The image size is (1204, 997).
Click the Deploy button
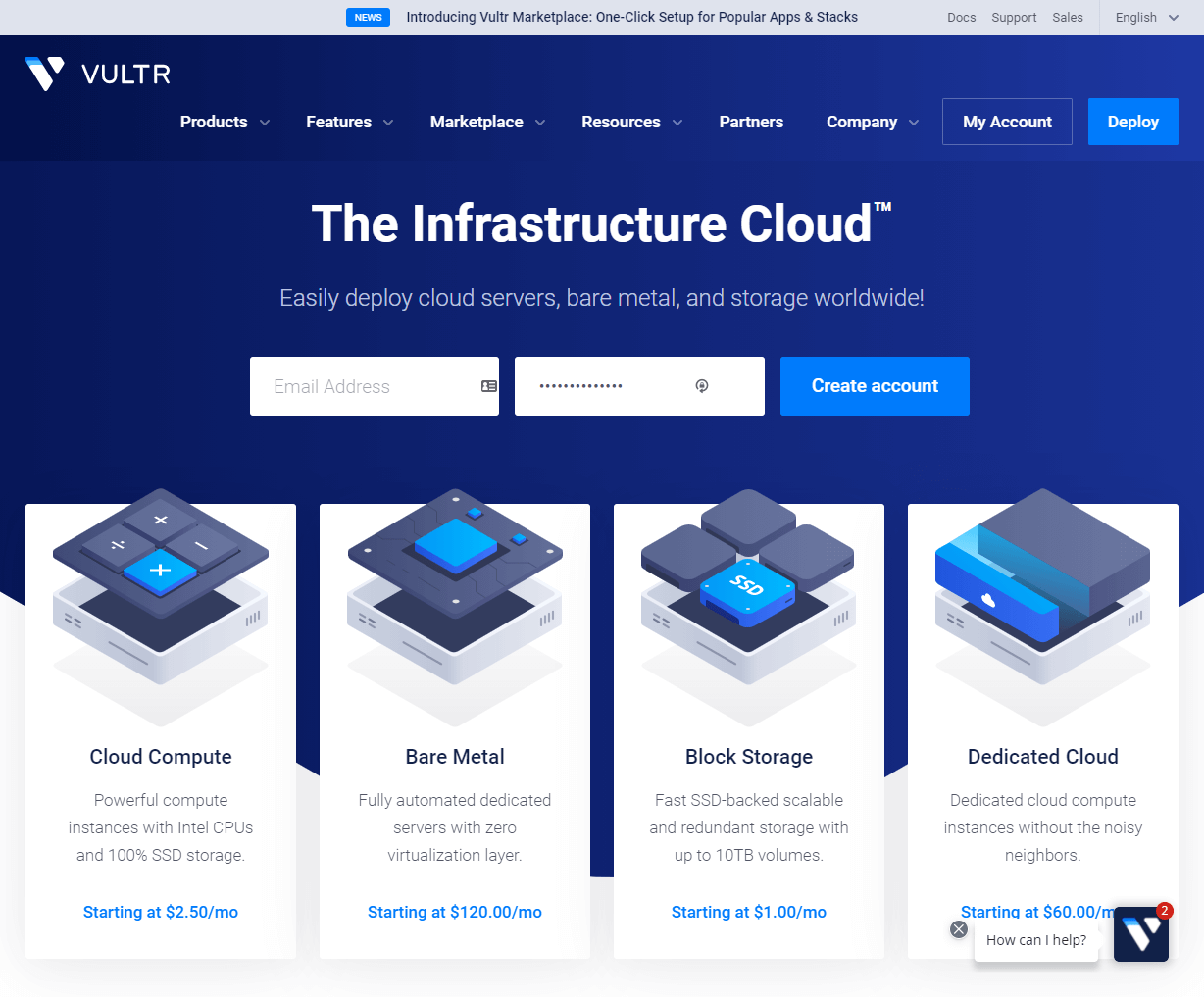[x=1133, y=122]
